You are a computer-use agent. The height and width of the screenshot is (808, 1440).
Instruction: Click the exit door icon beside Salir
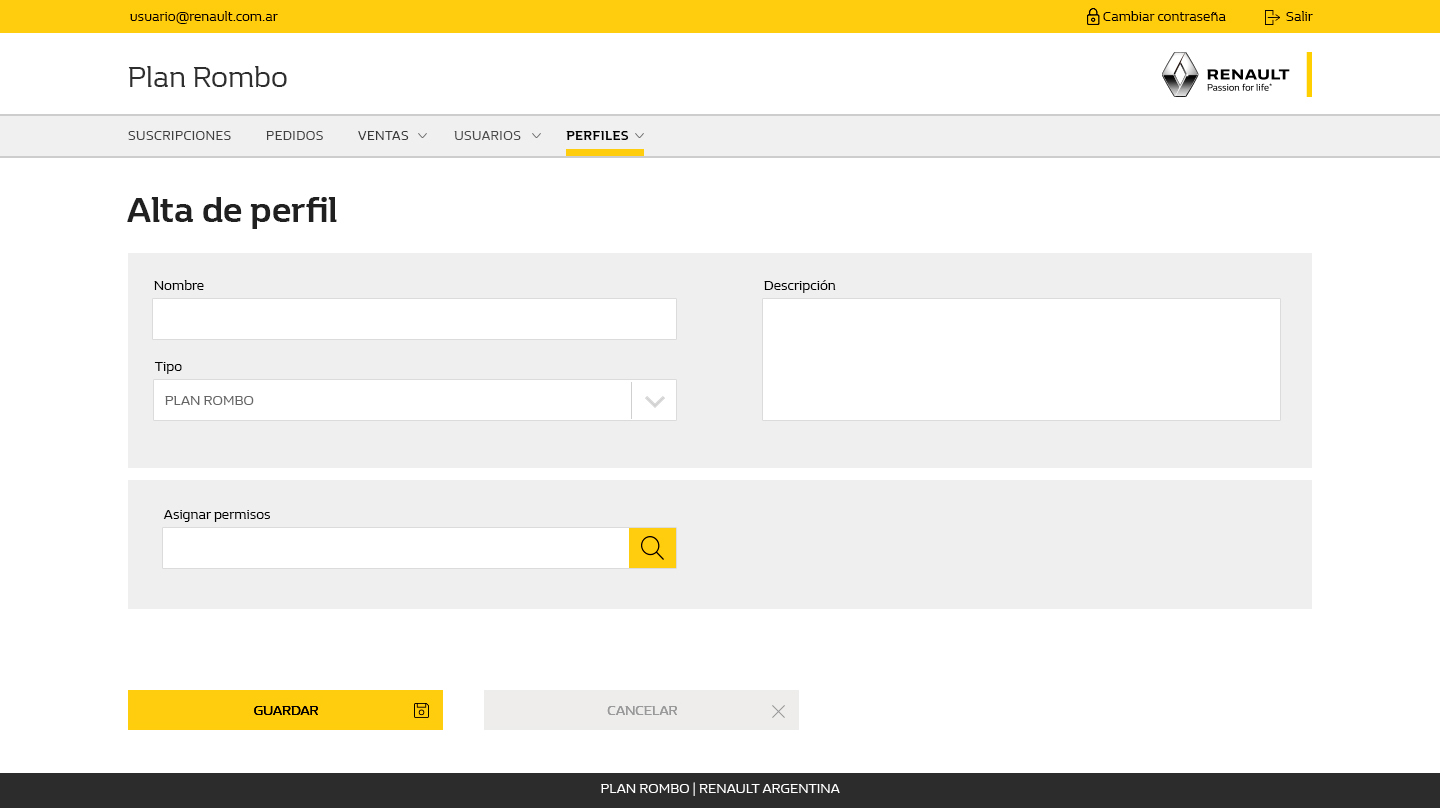[1272, 17]
